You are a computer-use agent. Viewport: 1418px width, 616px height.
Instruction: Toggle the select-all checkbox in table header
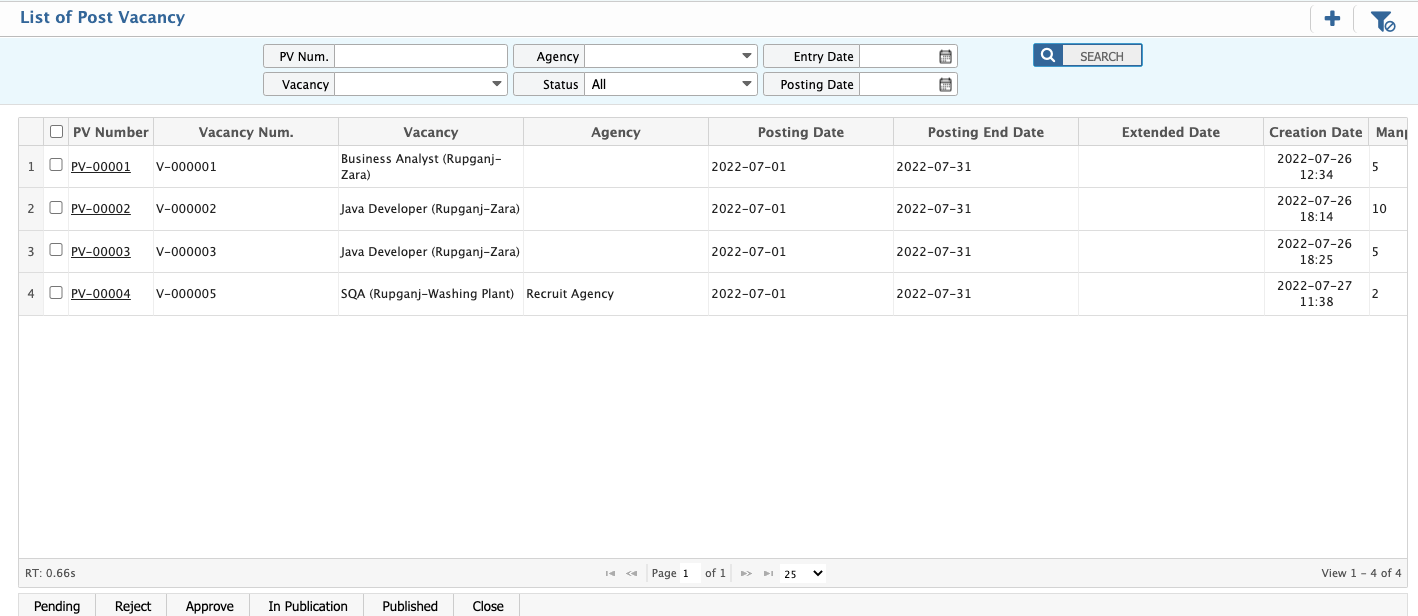pos(56,131)
